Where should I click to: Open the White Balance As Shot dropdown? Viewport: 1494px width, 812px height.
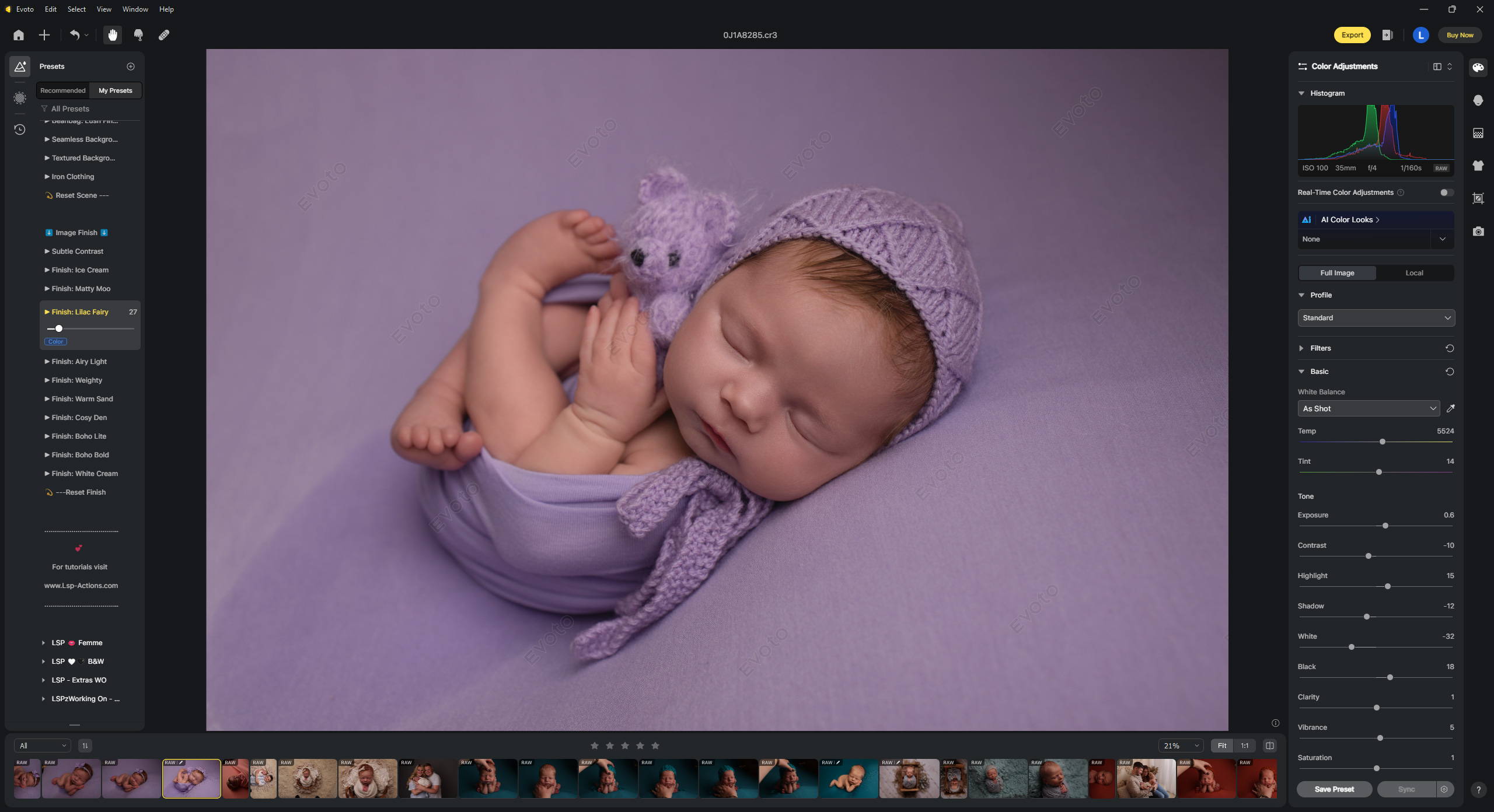pos(1369,409)
